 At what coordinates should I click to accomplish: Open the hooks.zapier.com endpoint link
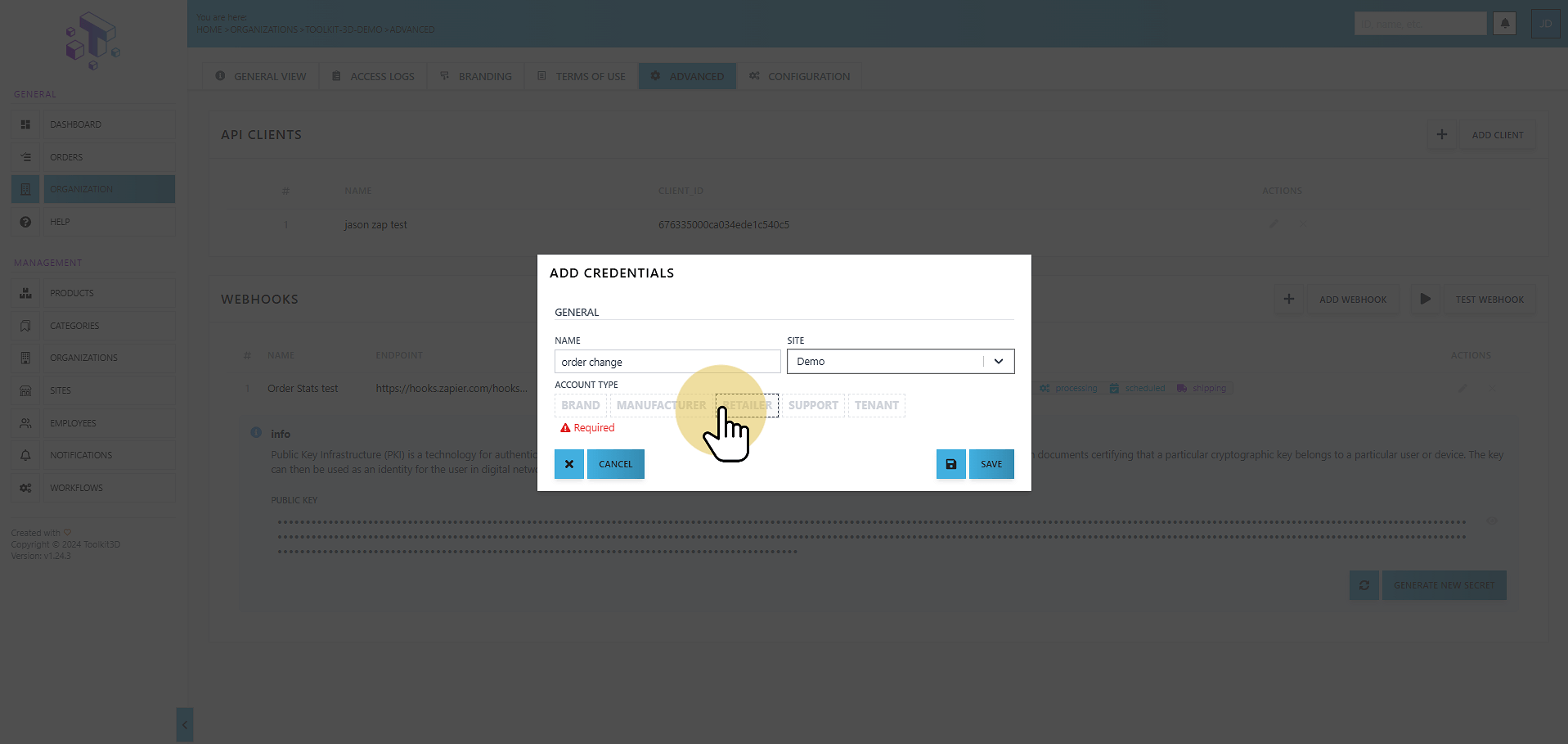coord(452,389)
